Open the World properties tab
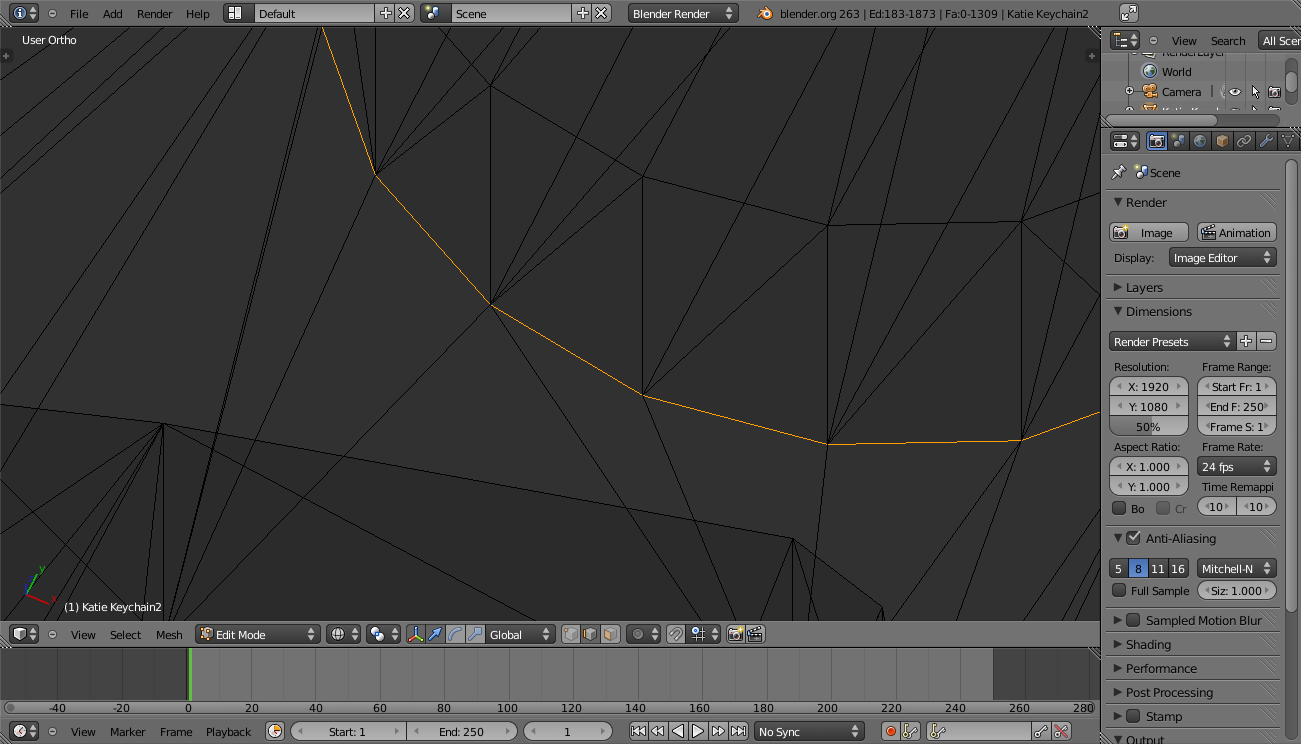Image resolution: width=1301 pixels, height=744 pixels. coord(1200,141)
